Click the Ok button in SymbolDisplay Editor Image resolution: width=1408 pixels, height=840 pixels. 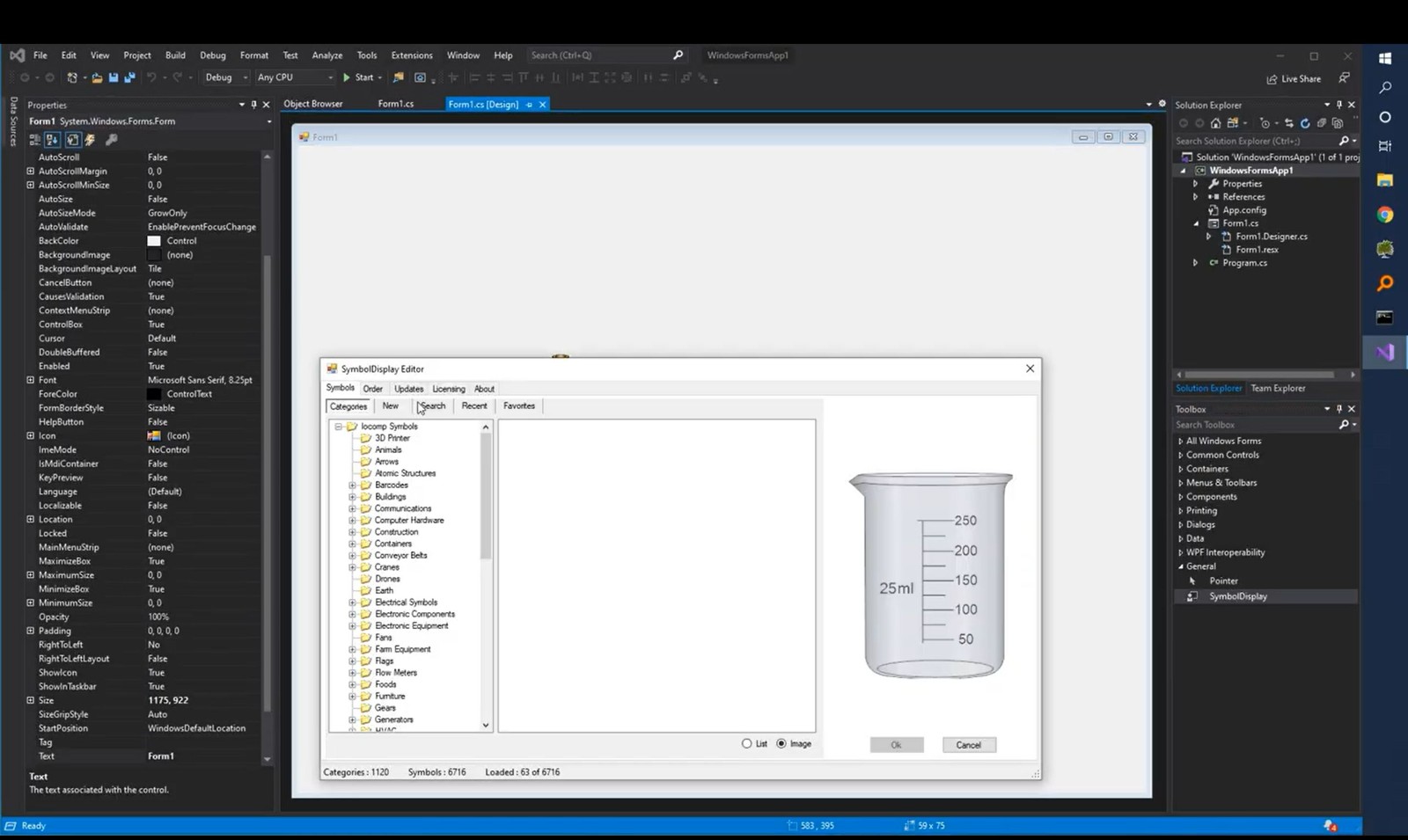point(897,745)
